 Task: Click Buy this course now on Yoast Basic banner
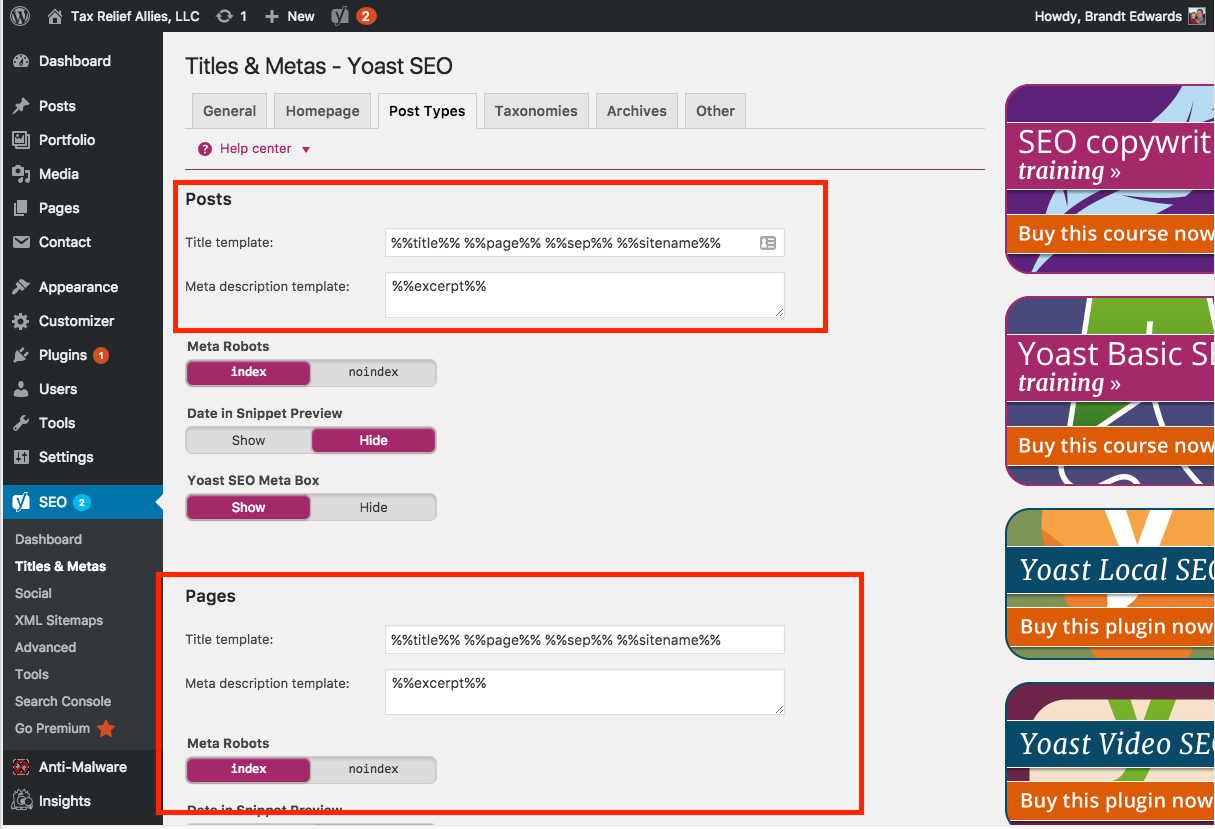pos(1110,445)
